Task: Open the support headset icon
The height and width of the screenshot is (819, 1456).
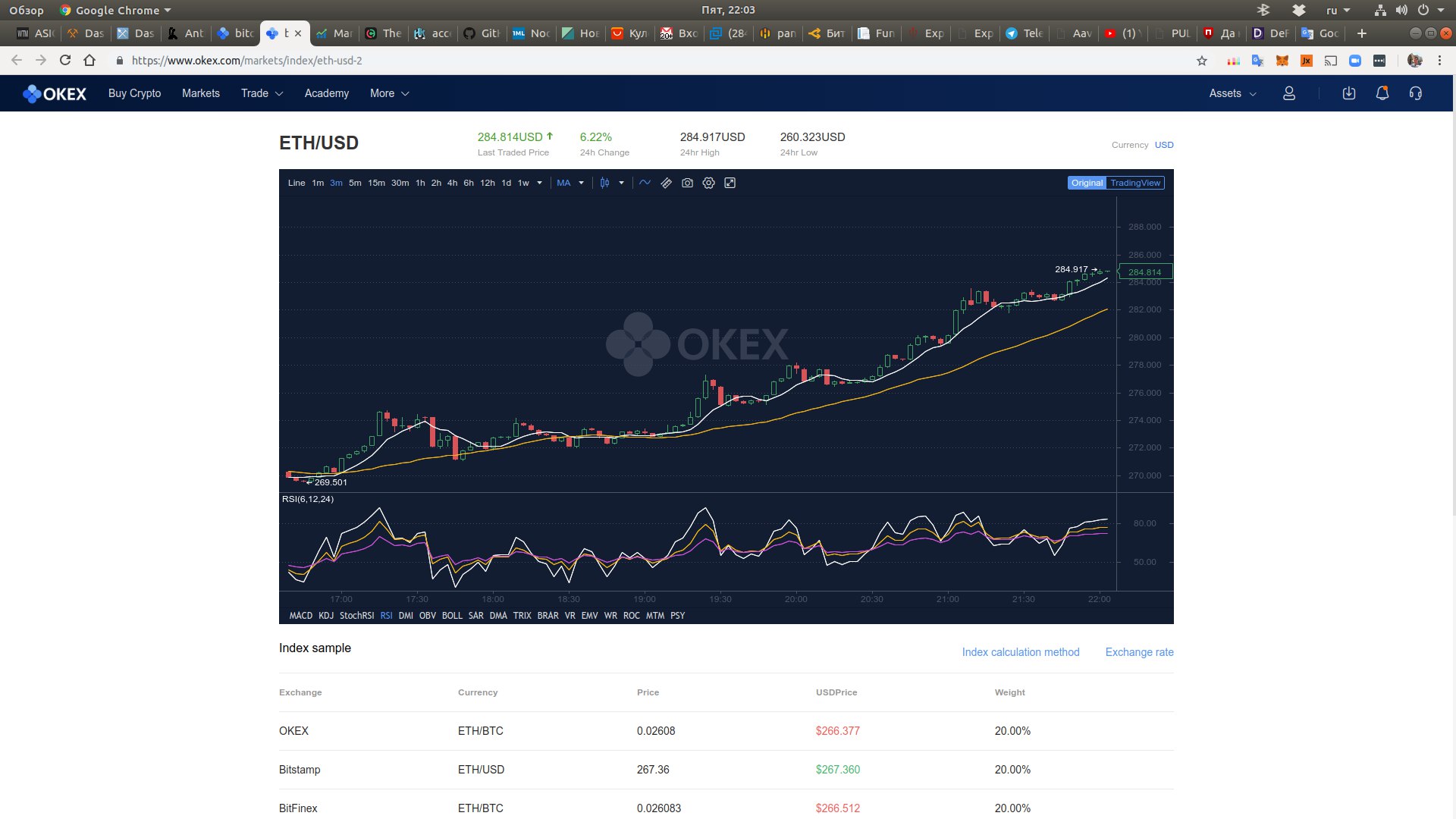Action: click(x=1416, y=93)
